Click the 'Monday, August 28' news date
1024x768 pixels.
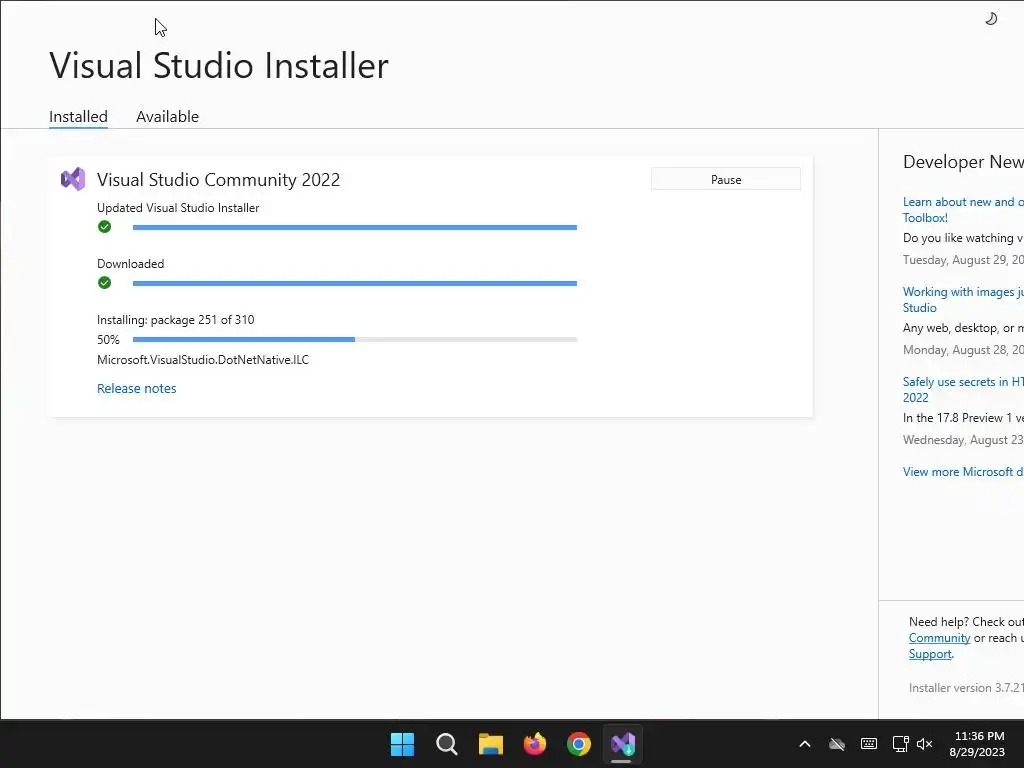click(963, 350)
